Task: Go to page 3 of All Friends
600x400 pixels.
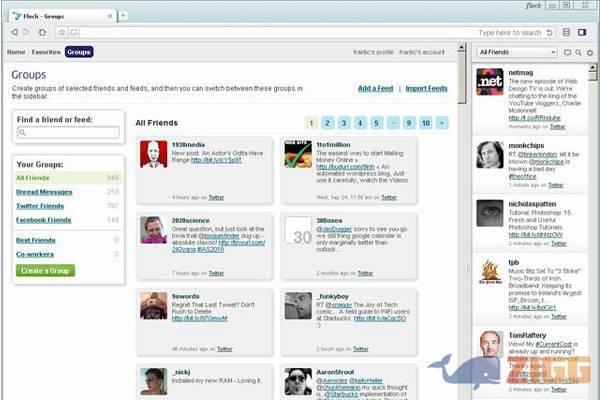Action: (x=344, y=123)
